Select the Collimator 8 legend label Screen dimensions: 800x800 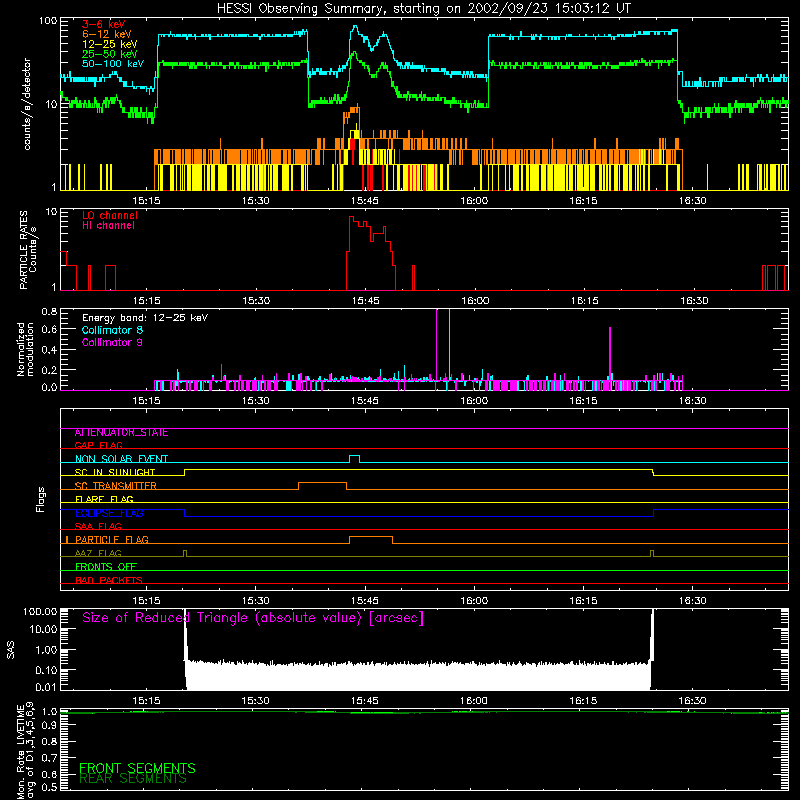[x=112, y=330]
